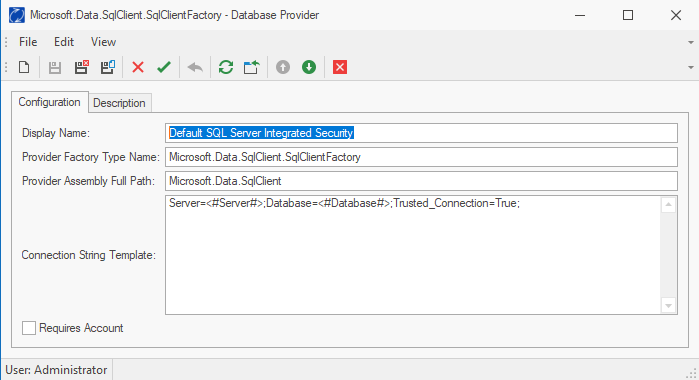This screenshot has width=699, height=380.
Task: Click the window with return arrow icon
Action: click(251, 67)
